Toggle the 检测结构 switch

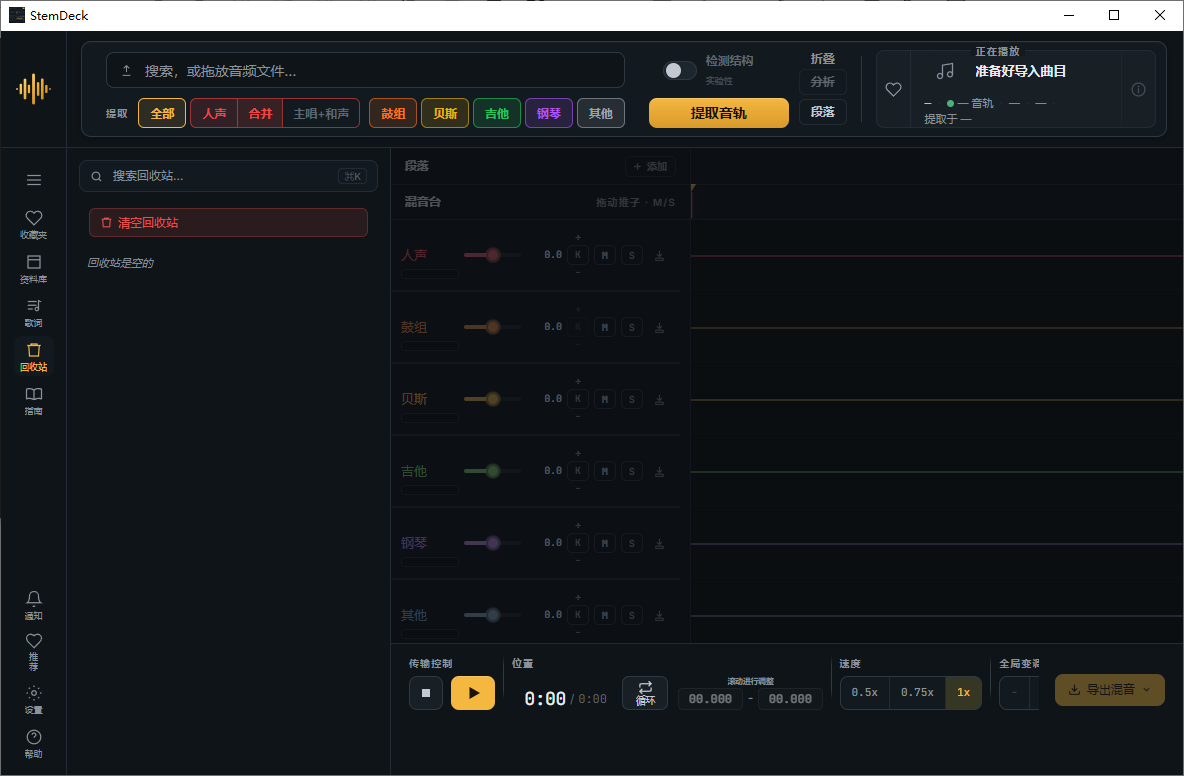(680, 70)
